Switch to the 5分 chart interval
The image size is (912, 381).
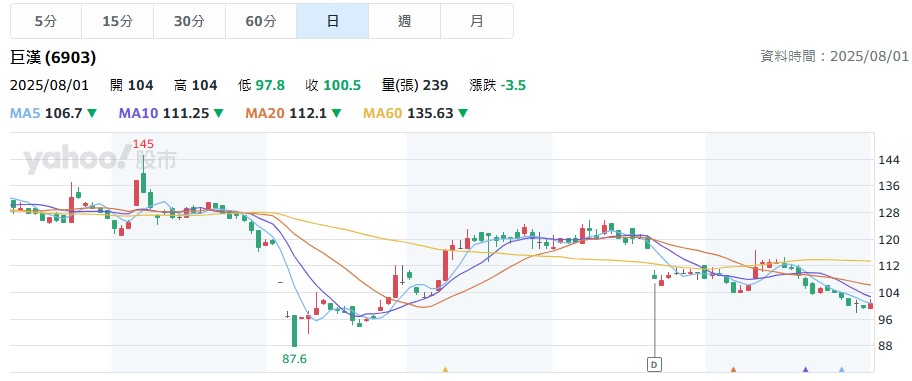point(46,22)
